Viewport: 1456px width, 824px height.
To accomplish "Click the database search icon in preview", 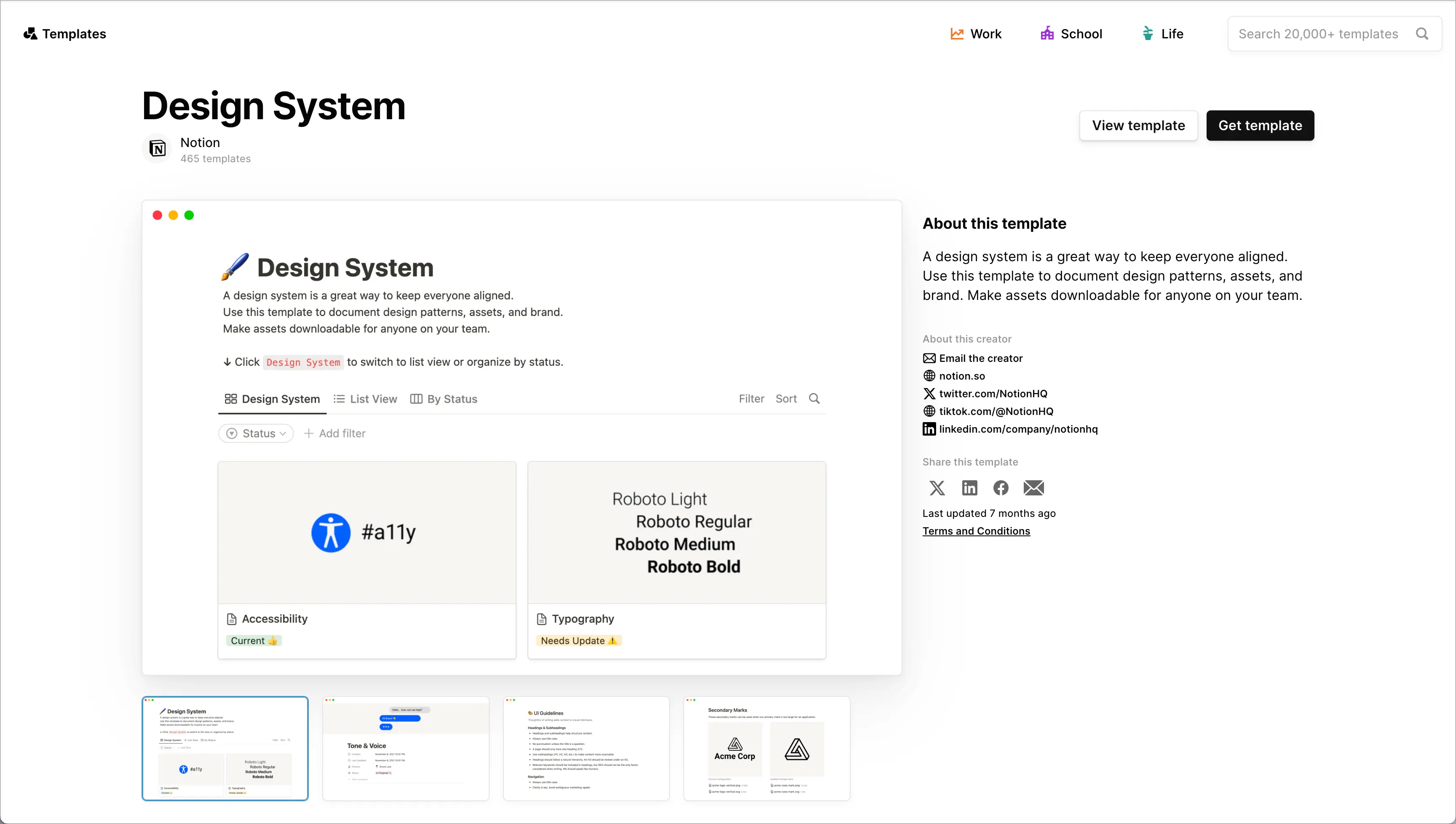I will (x=814, y=399).
